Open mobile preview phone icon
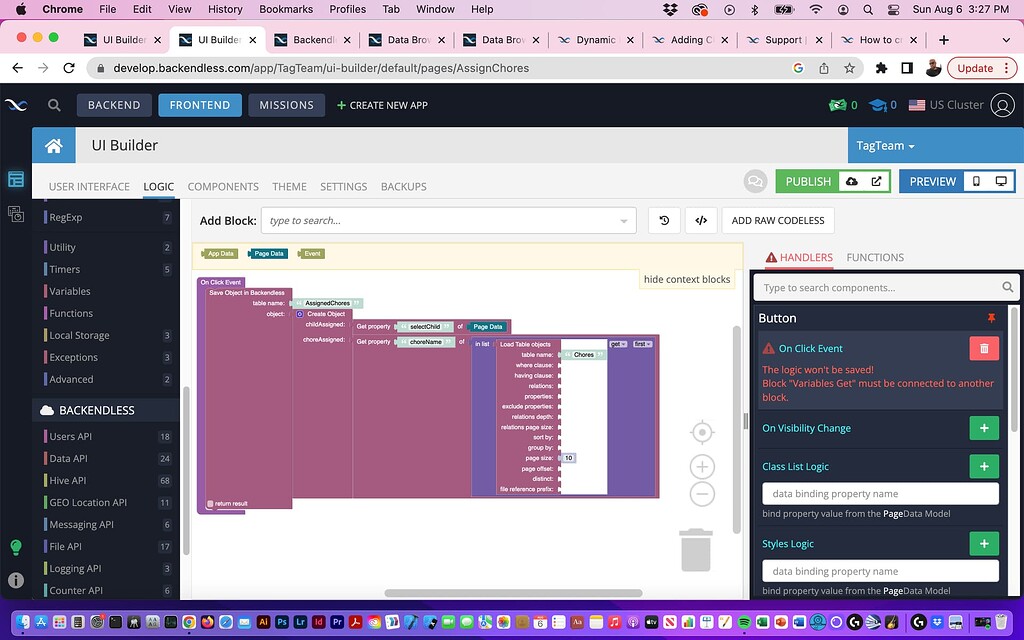 977,181
